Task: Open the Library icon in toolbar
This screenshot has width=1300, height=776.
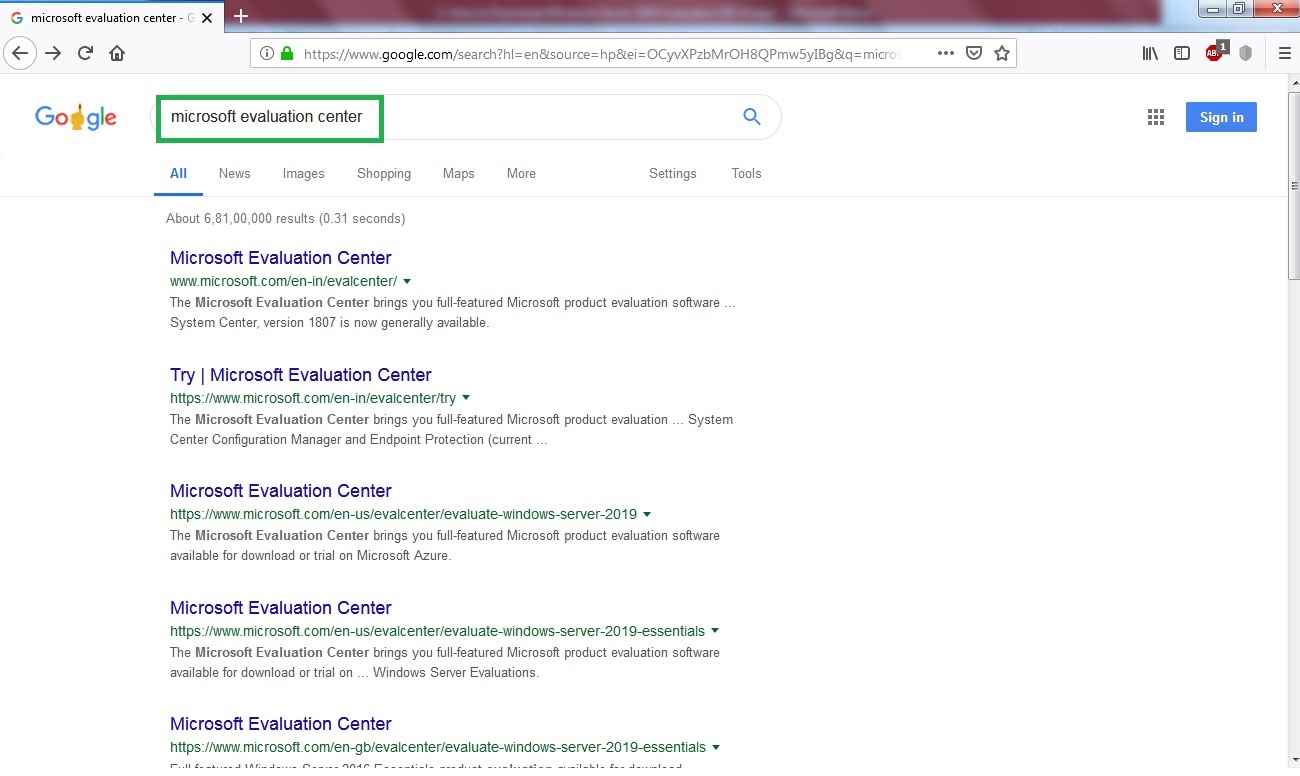Action: [1150, 54]
